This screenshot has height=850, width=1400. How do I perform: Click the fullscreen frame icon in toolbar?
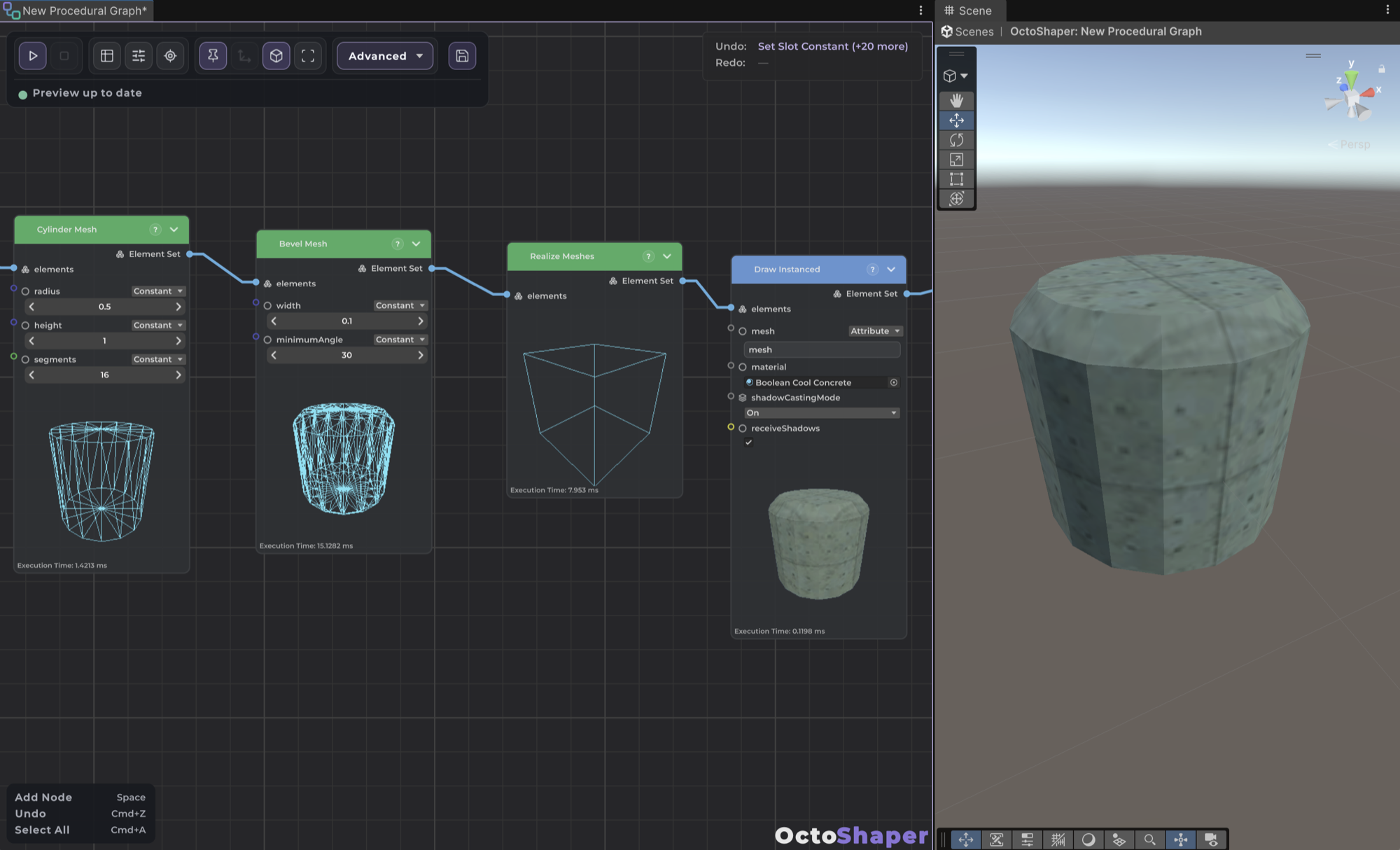click(x=308, y=56)
